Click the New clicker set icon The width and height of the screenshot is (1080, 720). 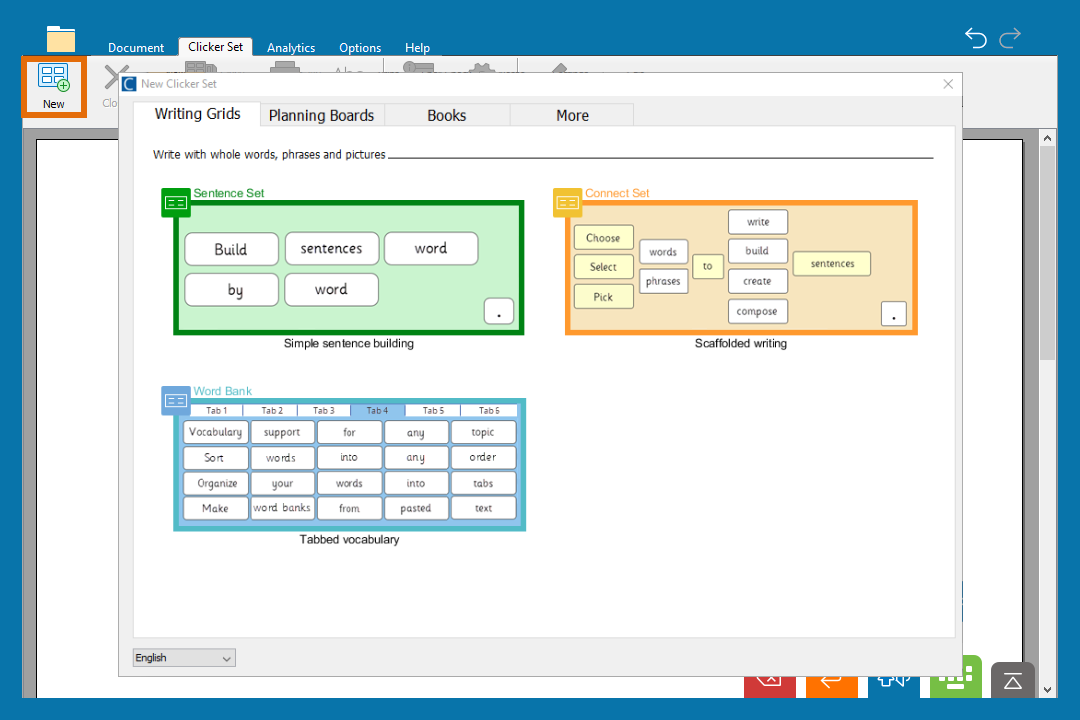54,87
